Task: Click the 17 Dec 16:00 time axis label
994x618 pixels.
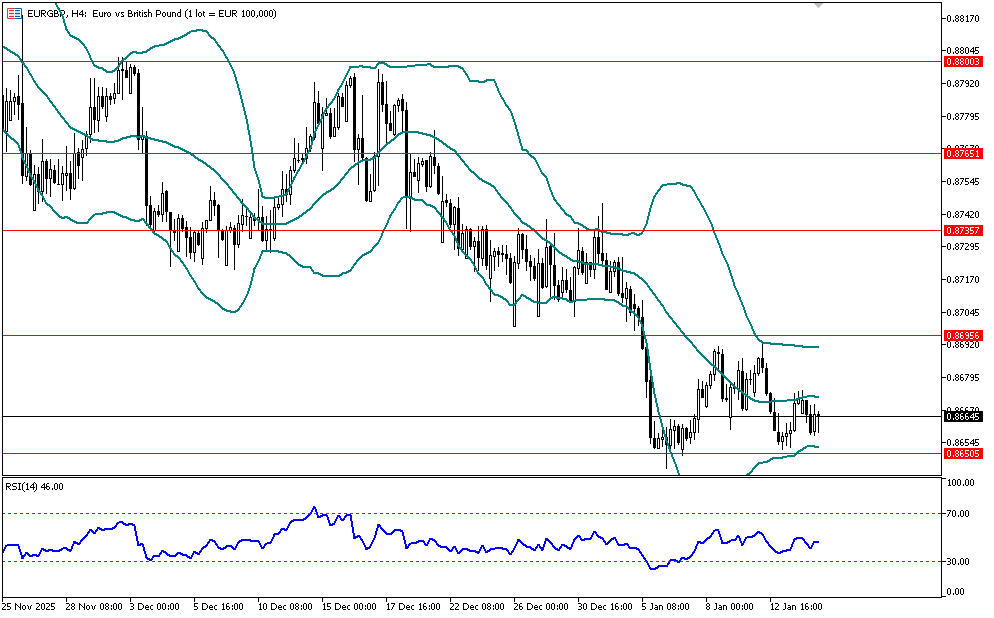Action: (x=414, y=606)
